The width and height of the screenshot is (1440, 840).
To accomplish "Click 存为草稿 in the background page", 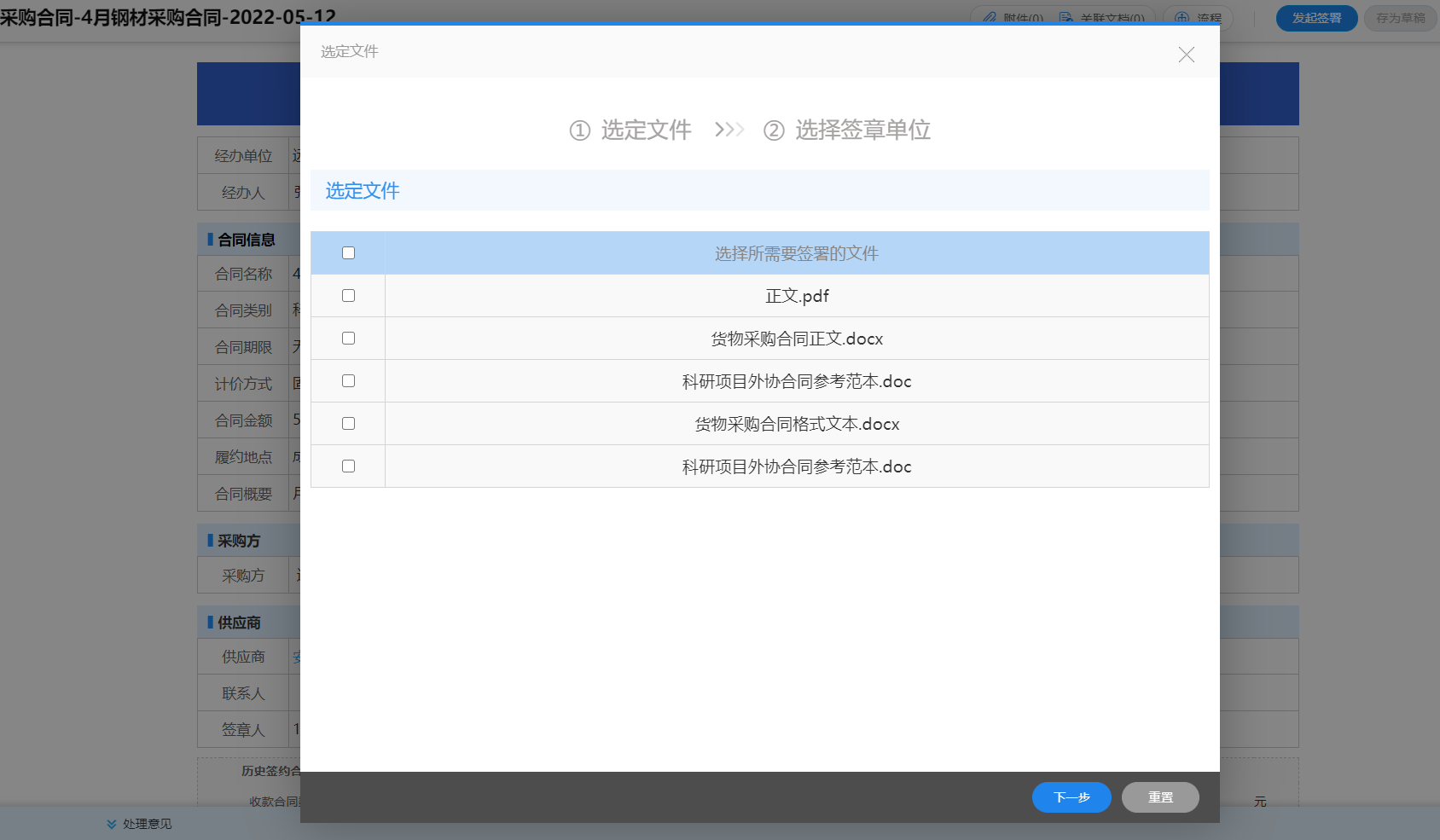I will [x=1401, y=18].
